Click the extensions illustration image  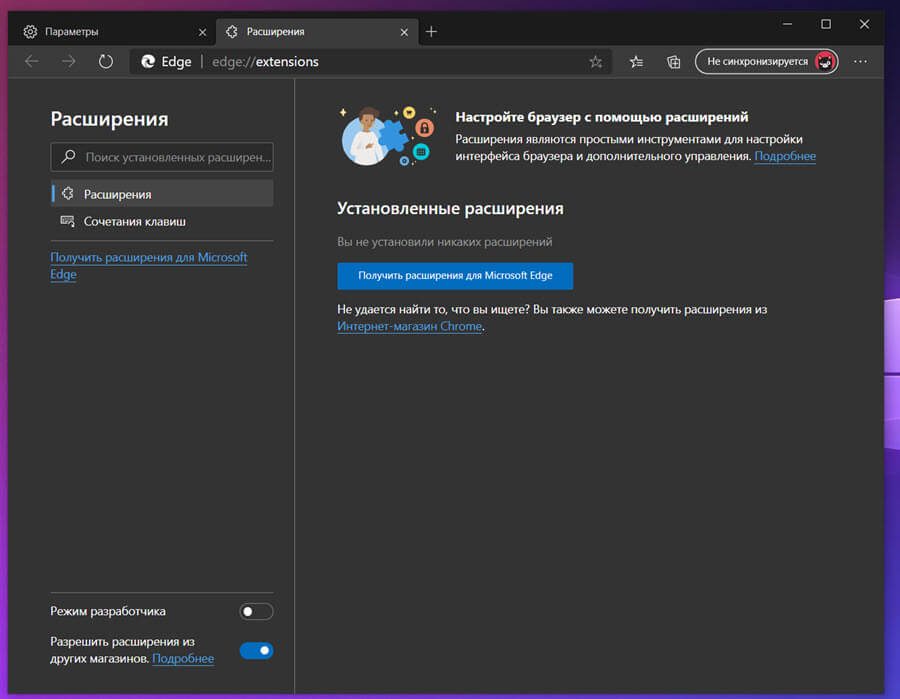pos(388,135)
